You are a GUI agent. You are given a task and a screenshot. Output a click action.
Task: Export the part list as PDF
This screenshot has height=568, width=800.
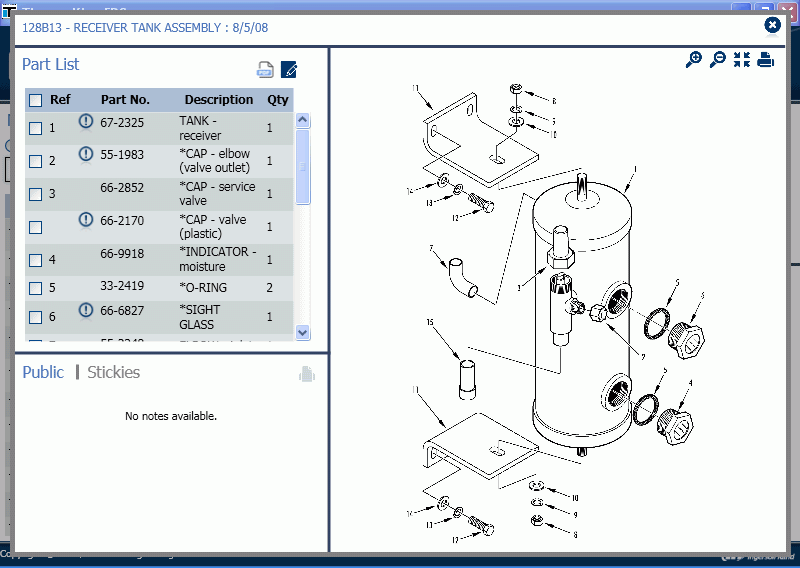click(x=265, y=69)
